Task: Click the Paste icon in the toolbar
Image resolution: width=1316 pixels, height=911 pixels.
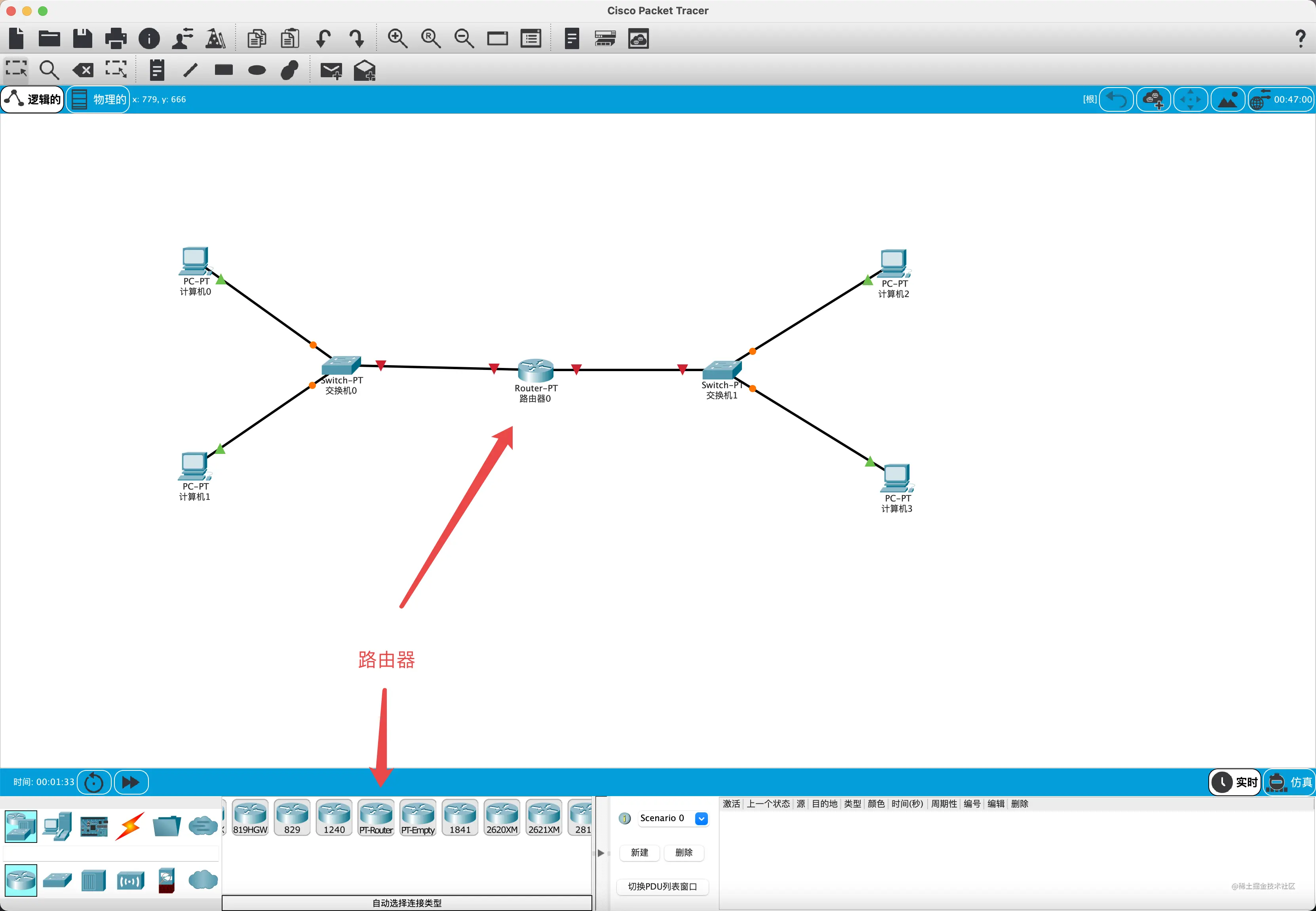Action: (x=290, y=38)
